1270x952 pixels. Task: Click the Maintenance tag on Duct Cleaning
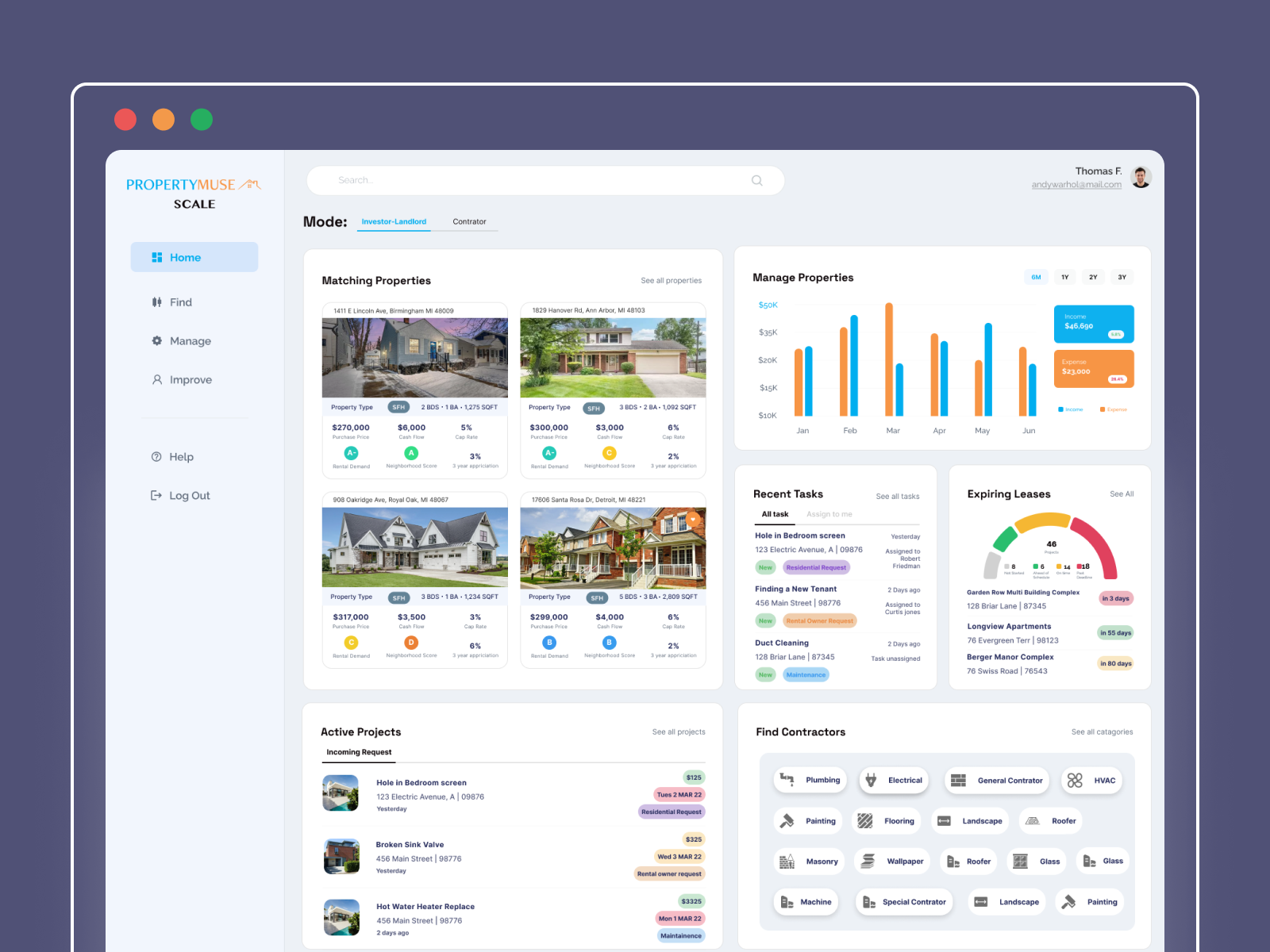tap(806, 675)
